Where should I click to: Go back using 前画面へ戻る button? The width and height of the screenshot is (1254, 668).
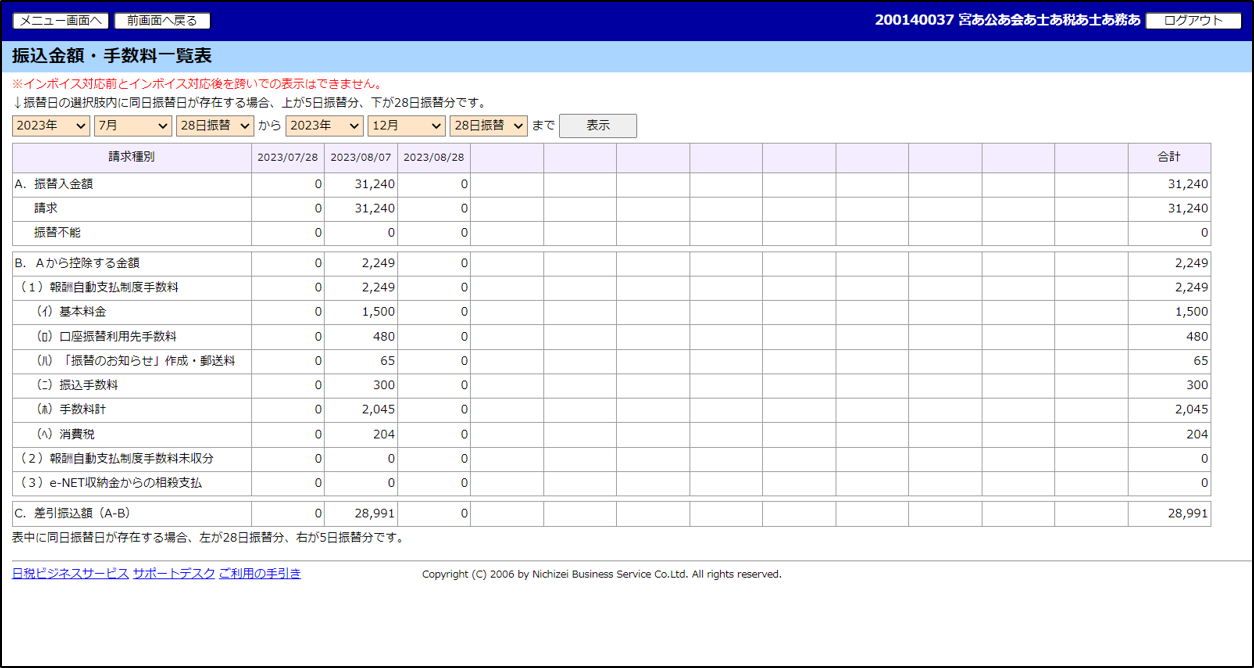[162, 20]
